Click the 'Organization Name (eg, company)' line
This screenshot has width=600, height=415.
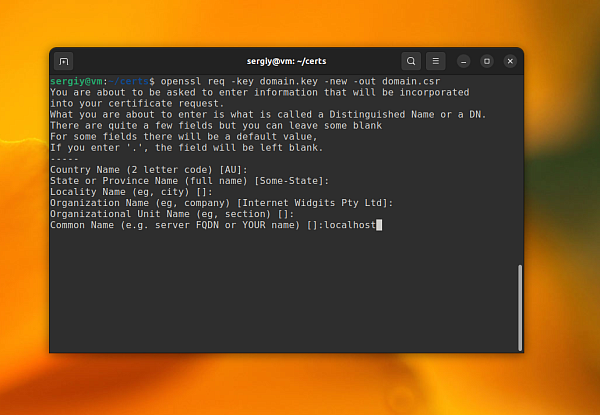tap(222, 203)
